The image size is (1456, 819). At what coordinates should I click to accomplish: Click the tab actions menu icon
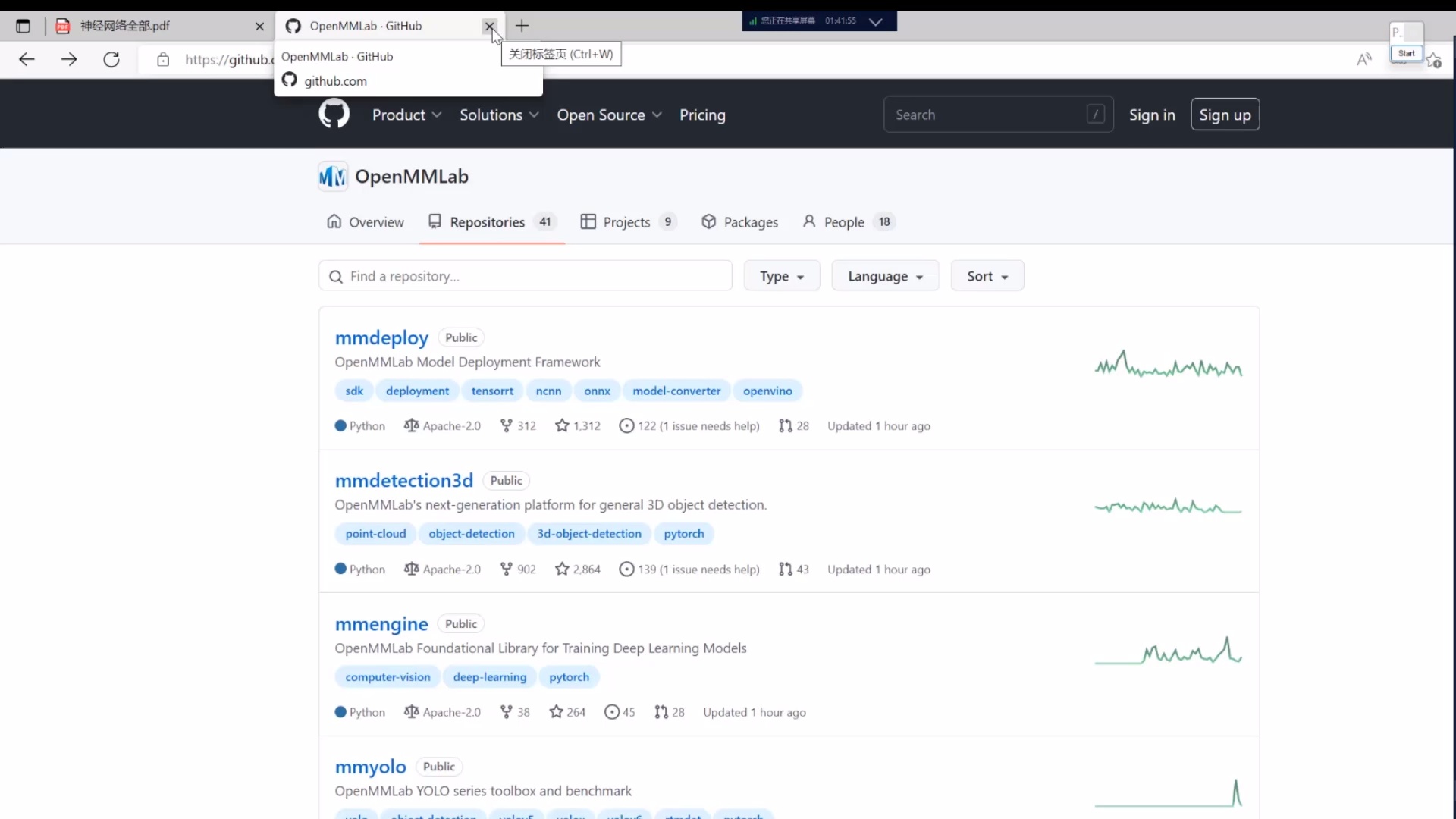[23, 26]
